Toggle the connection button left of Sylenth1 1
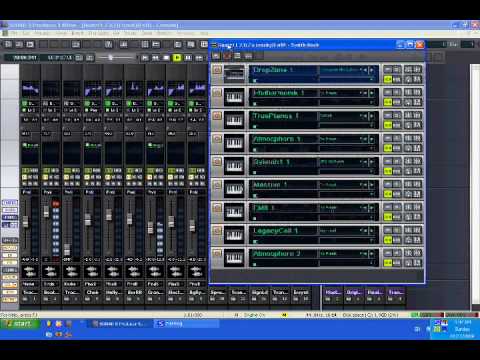 217,162
